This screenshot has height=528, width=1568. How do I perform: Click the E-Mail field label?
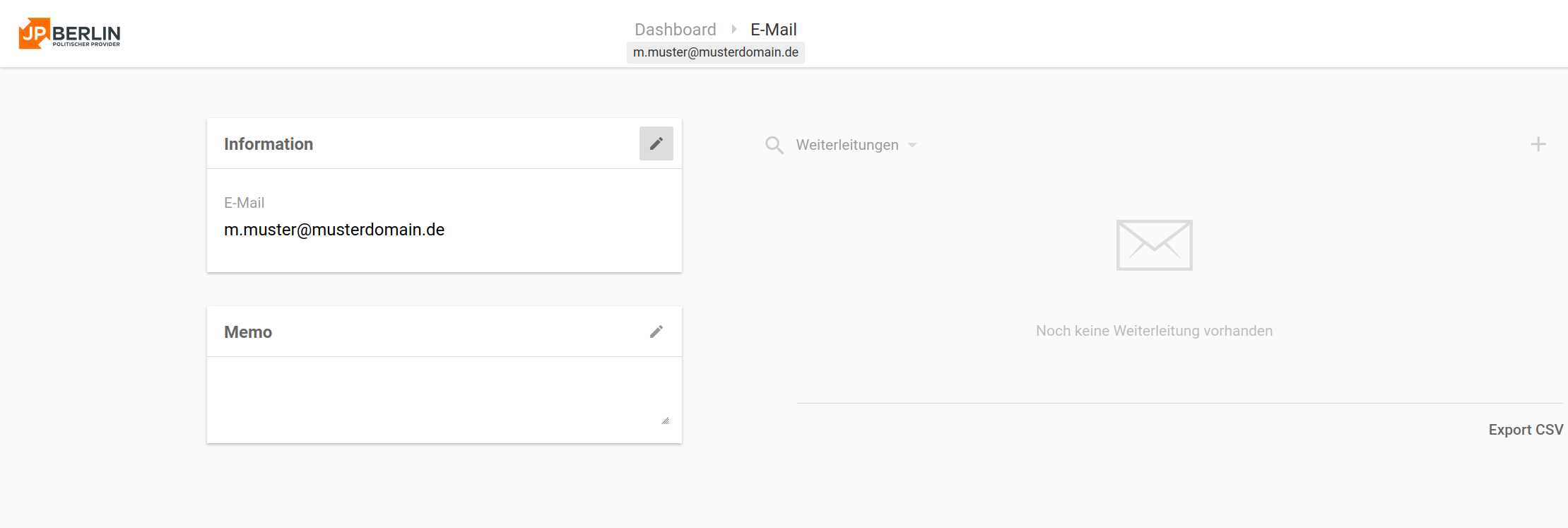(x=244, y=203)
